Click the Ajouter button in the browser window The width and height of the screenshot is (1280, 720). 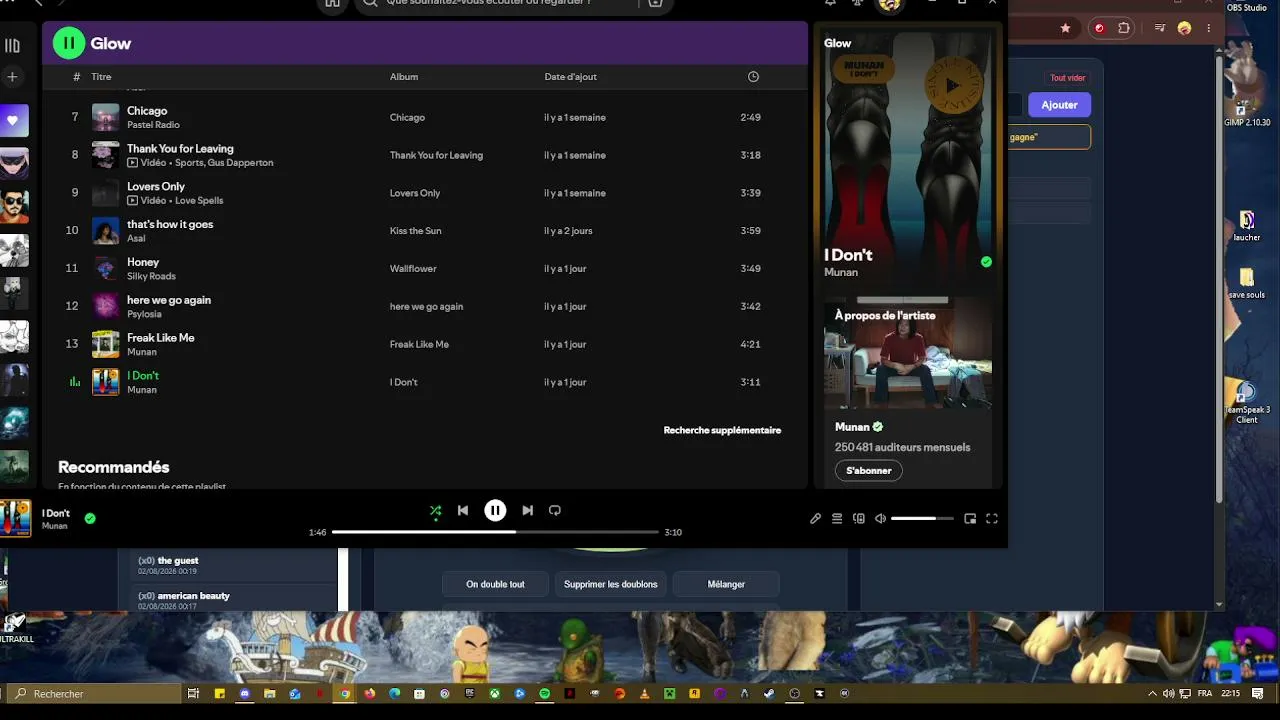pos(1059,105)
